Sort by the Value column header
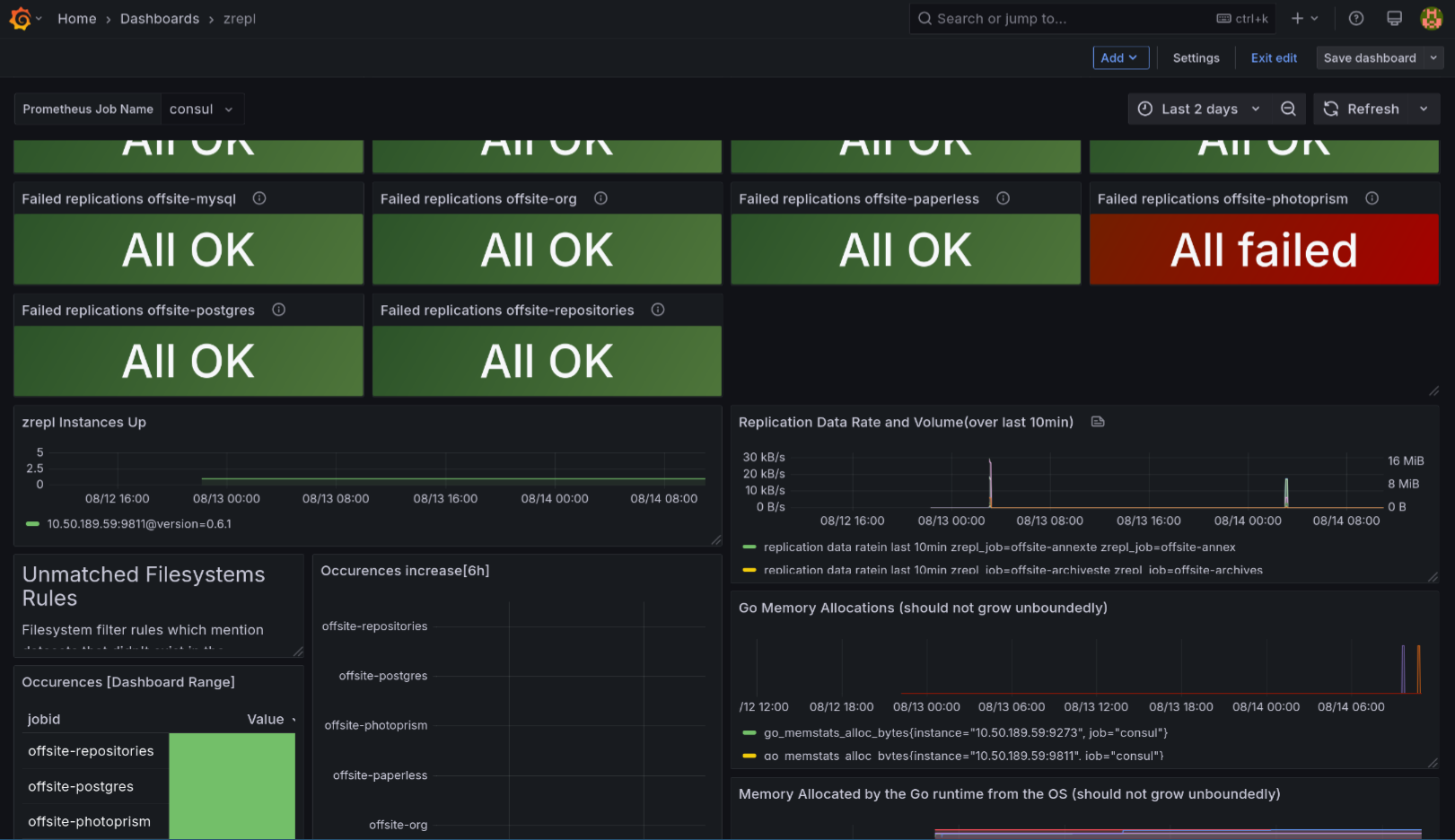 [266, 719]
